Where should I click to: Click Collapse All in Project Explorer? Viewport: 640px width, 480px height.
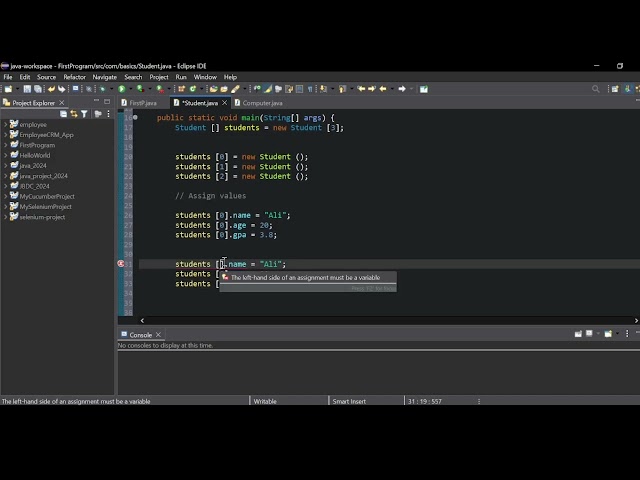pyautogui.click(x=63, y=114)
